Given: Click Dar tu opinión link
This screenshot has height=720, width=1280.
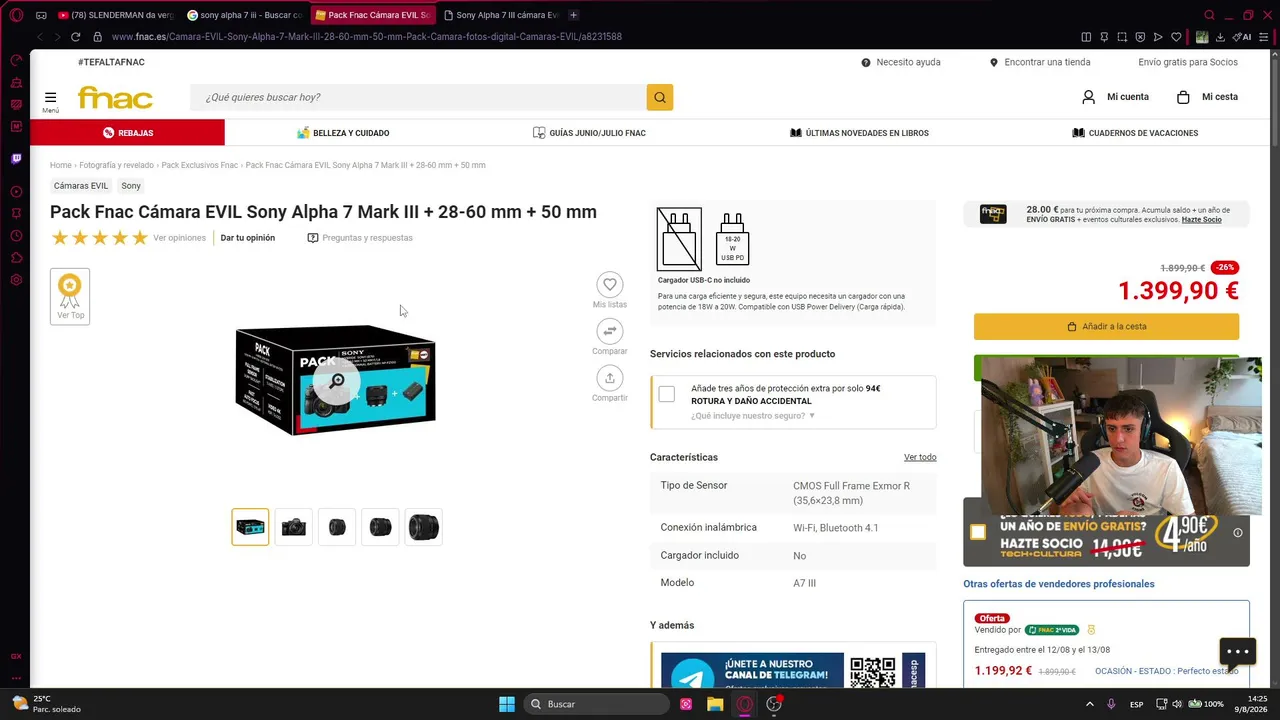Looking at the screenshot, I should (247, 238).
